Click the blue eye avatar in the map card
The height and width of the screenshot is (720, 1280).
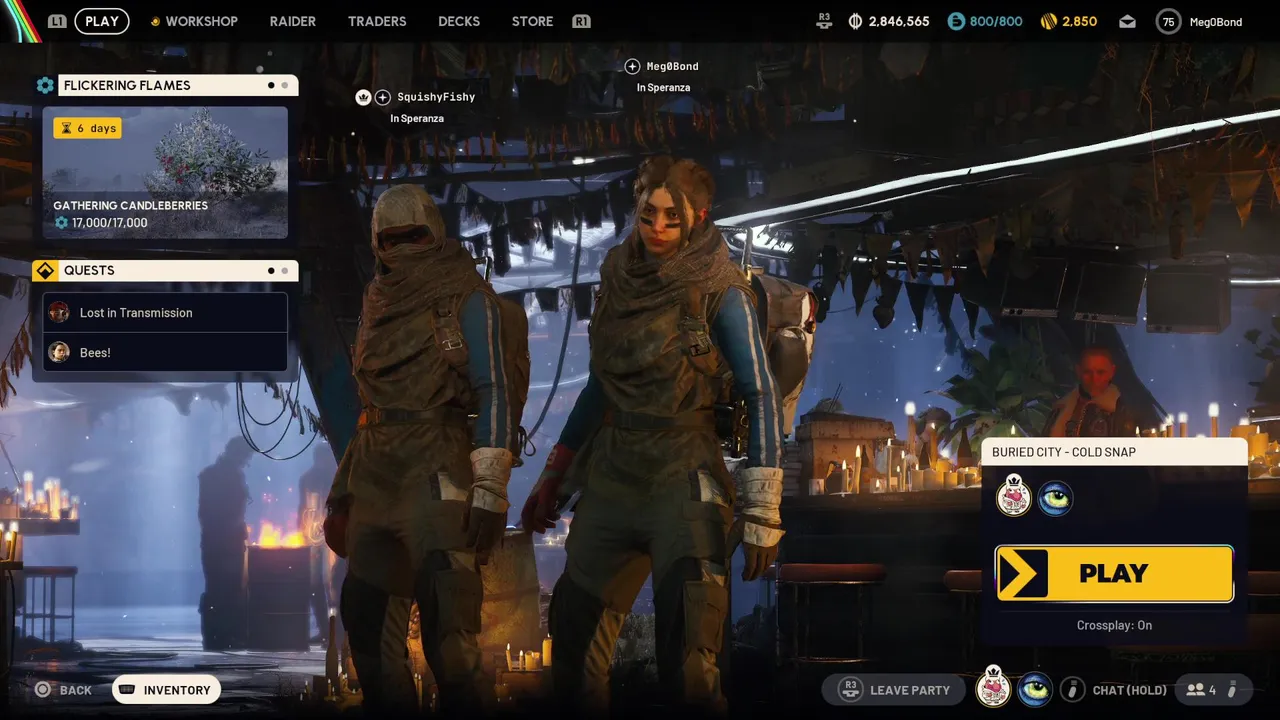1055,498
